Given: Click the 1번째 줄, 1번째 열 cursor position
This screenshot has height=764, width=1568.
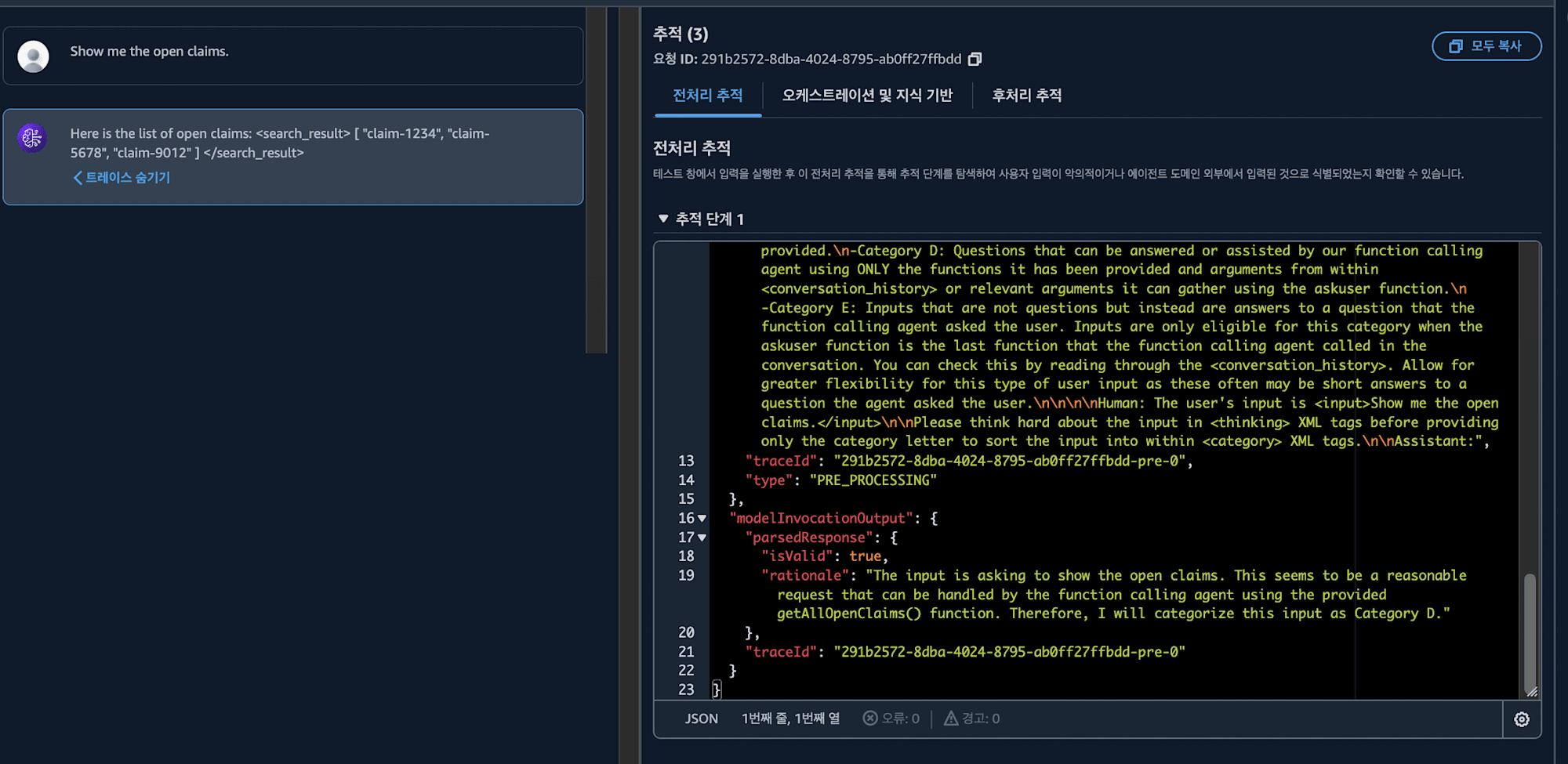Looking at the screenshot, I should click(790, 719).
